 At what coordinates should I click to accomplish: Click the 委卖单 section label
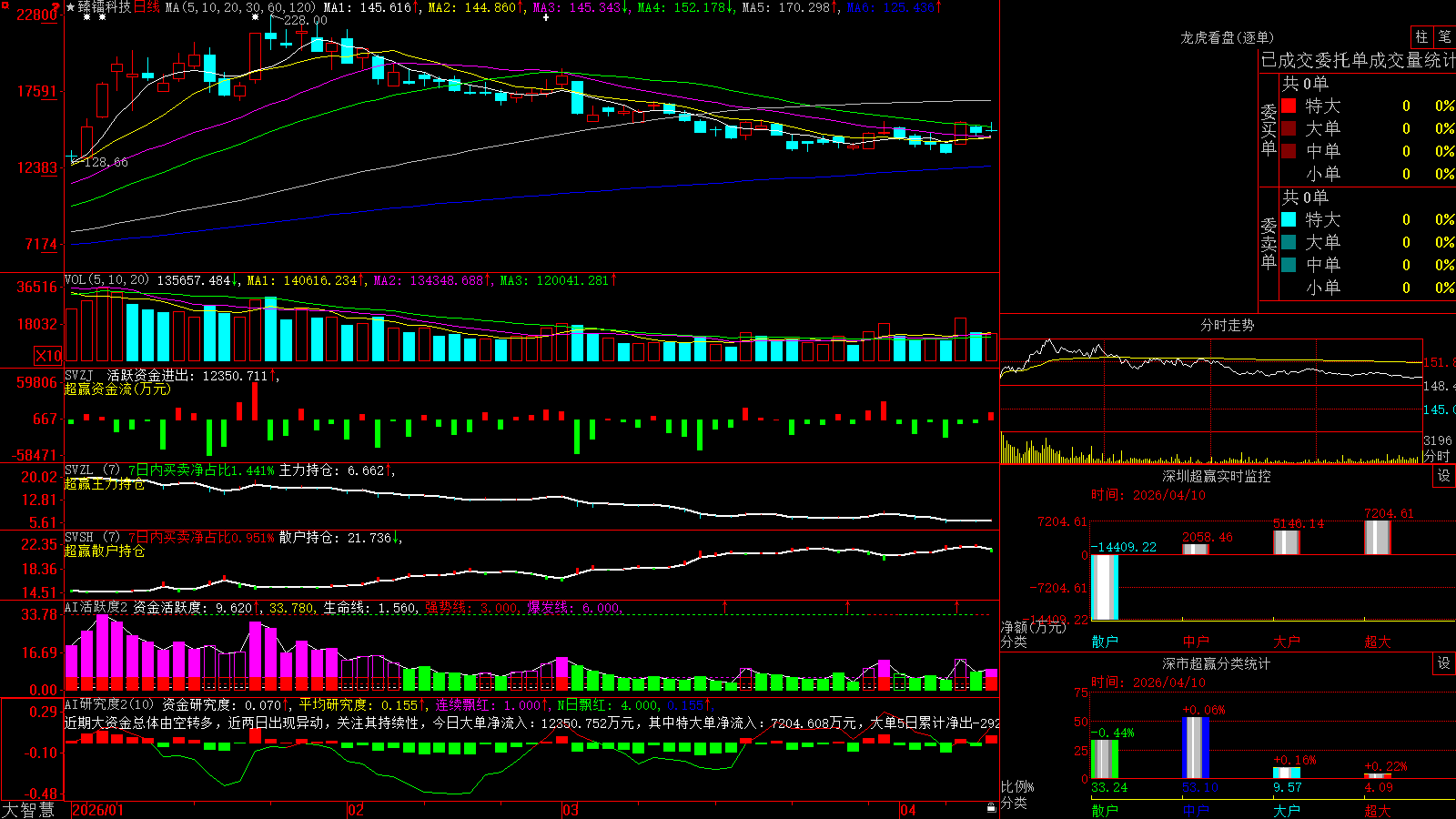(x=1269, y=242)
